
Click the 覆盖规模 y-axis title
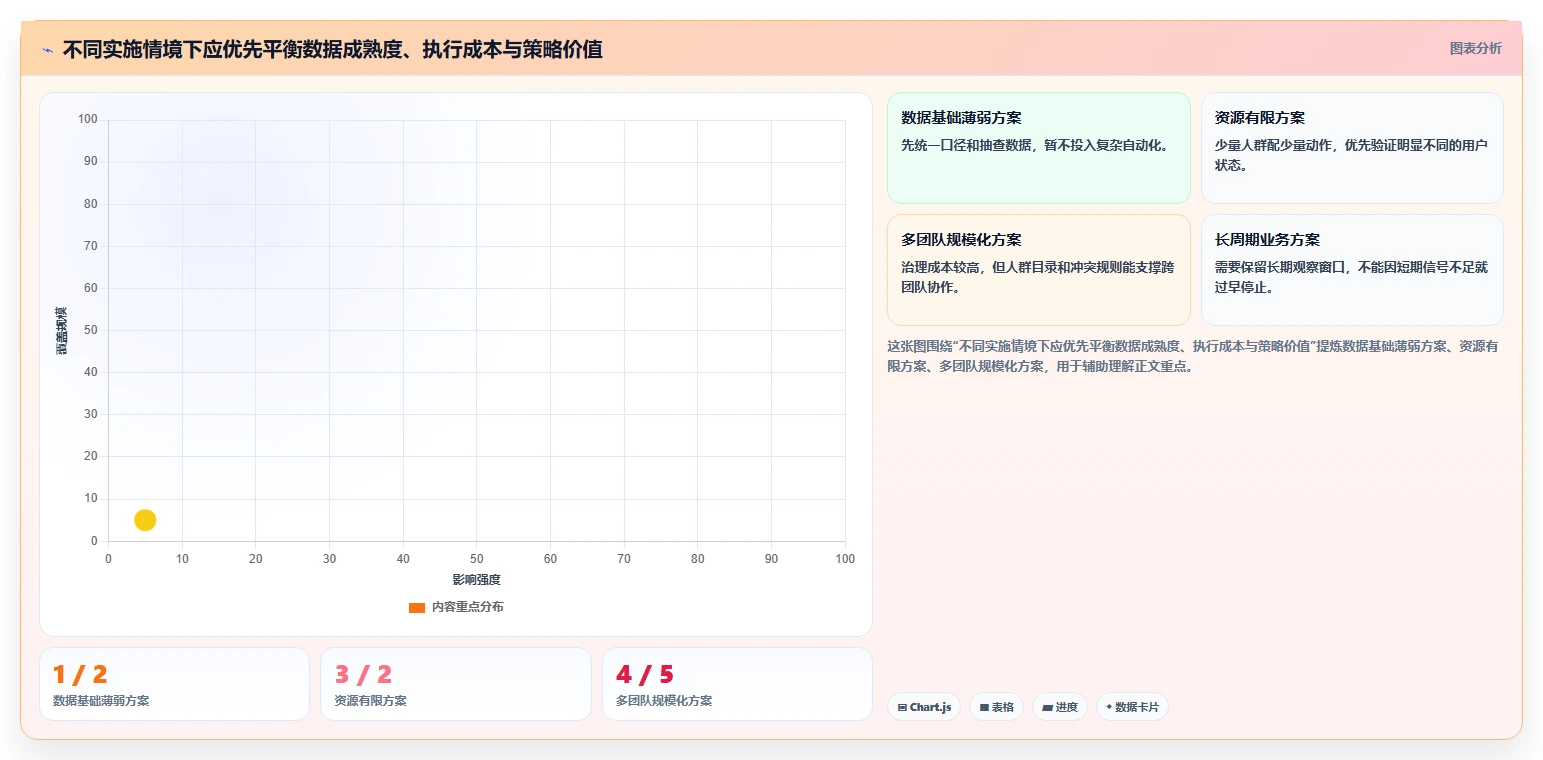(x=62, y=330)
